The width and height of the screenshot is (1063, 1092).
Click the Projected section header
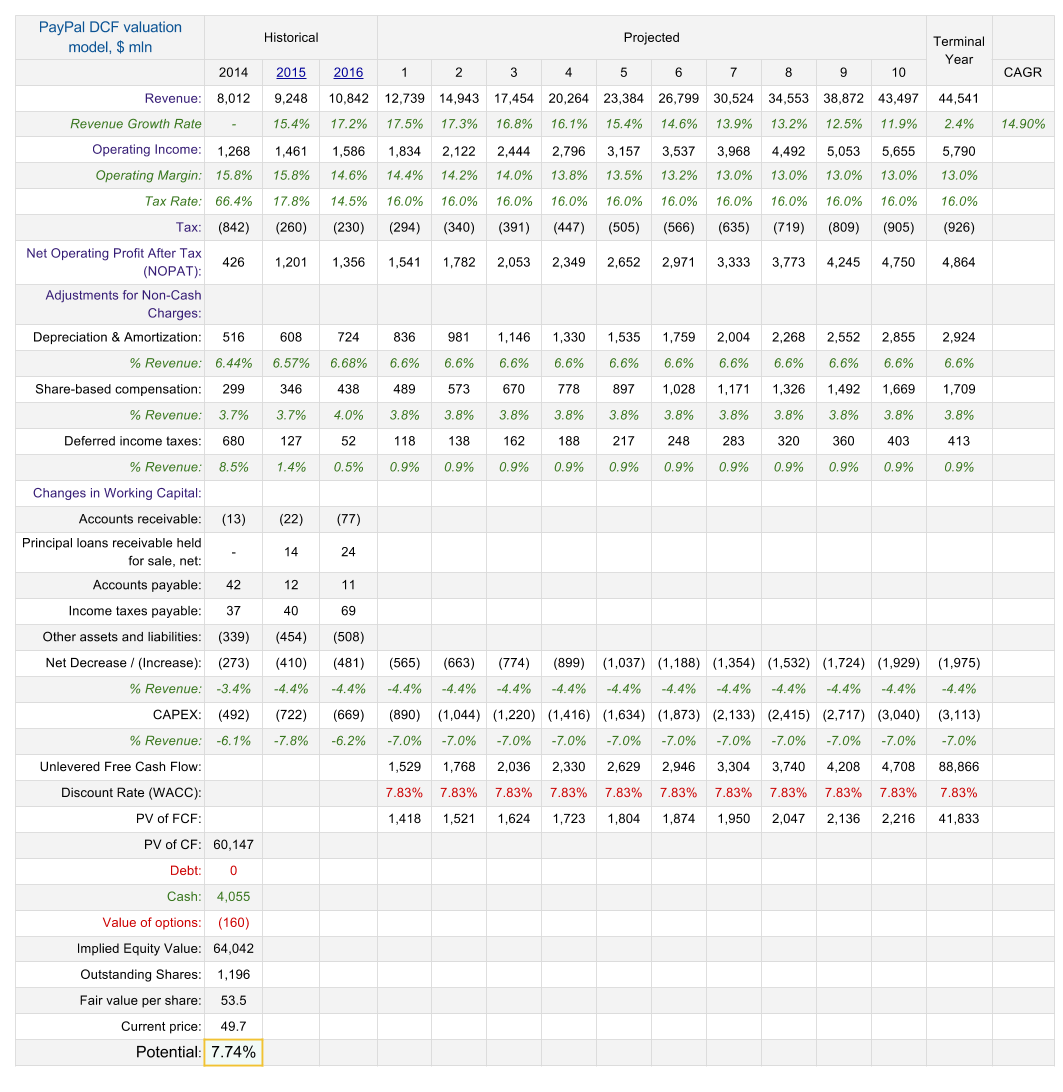pyautogui.click(x=651, y=37)
